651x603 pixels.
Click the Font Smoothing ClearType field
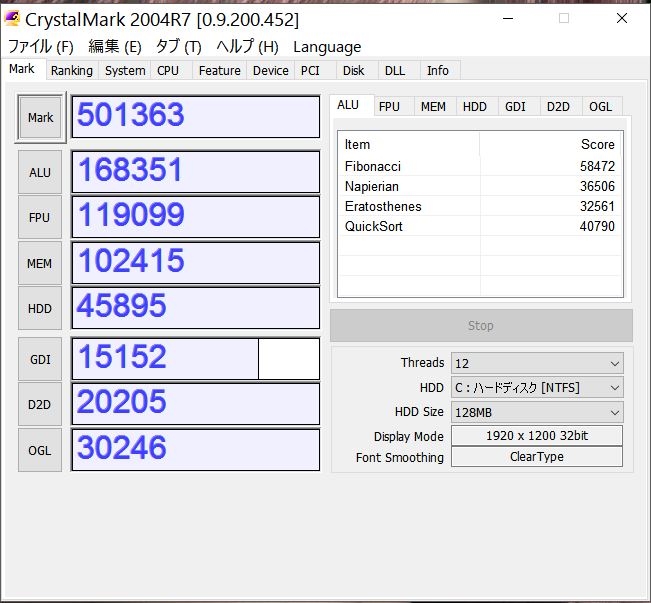coord(537,456)
